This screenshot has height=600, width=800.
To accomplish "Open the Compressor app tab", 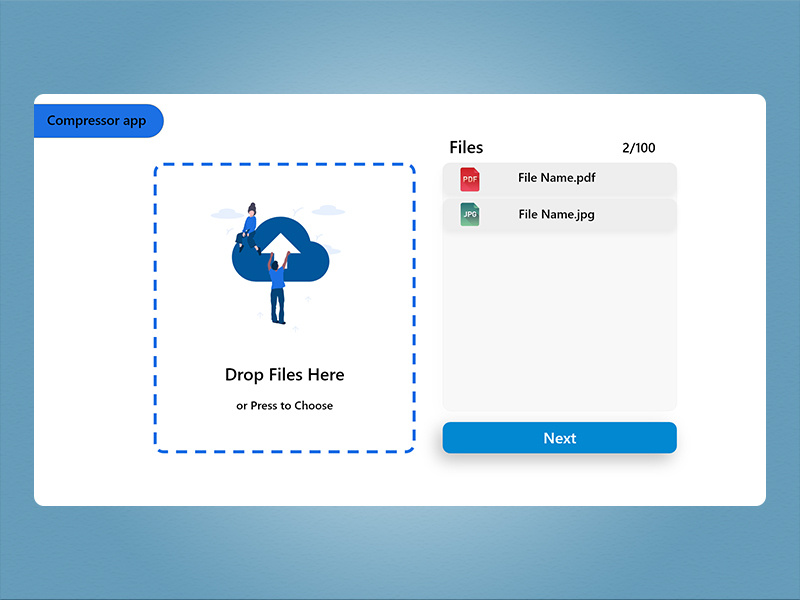I will (x=97, y=121).
